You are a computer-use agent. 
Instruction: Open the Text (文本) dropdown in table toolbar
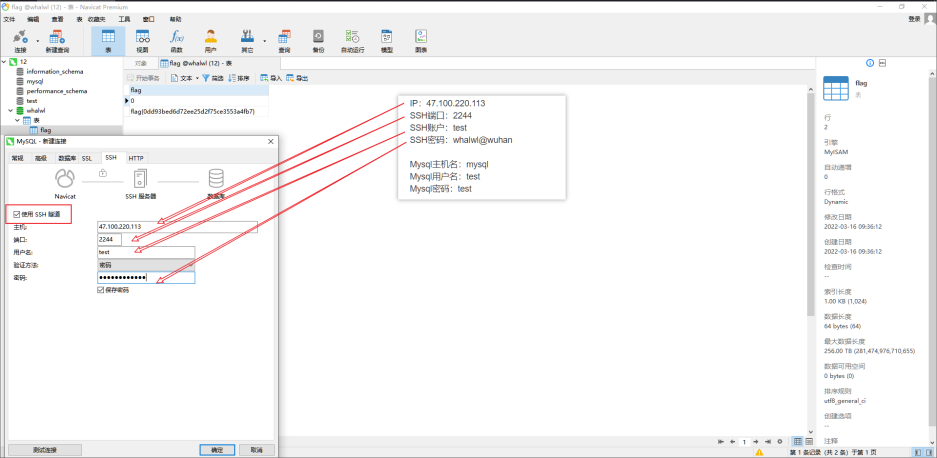click(x=185, y=78)
